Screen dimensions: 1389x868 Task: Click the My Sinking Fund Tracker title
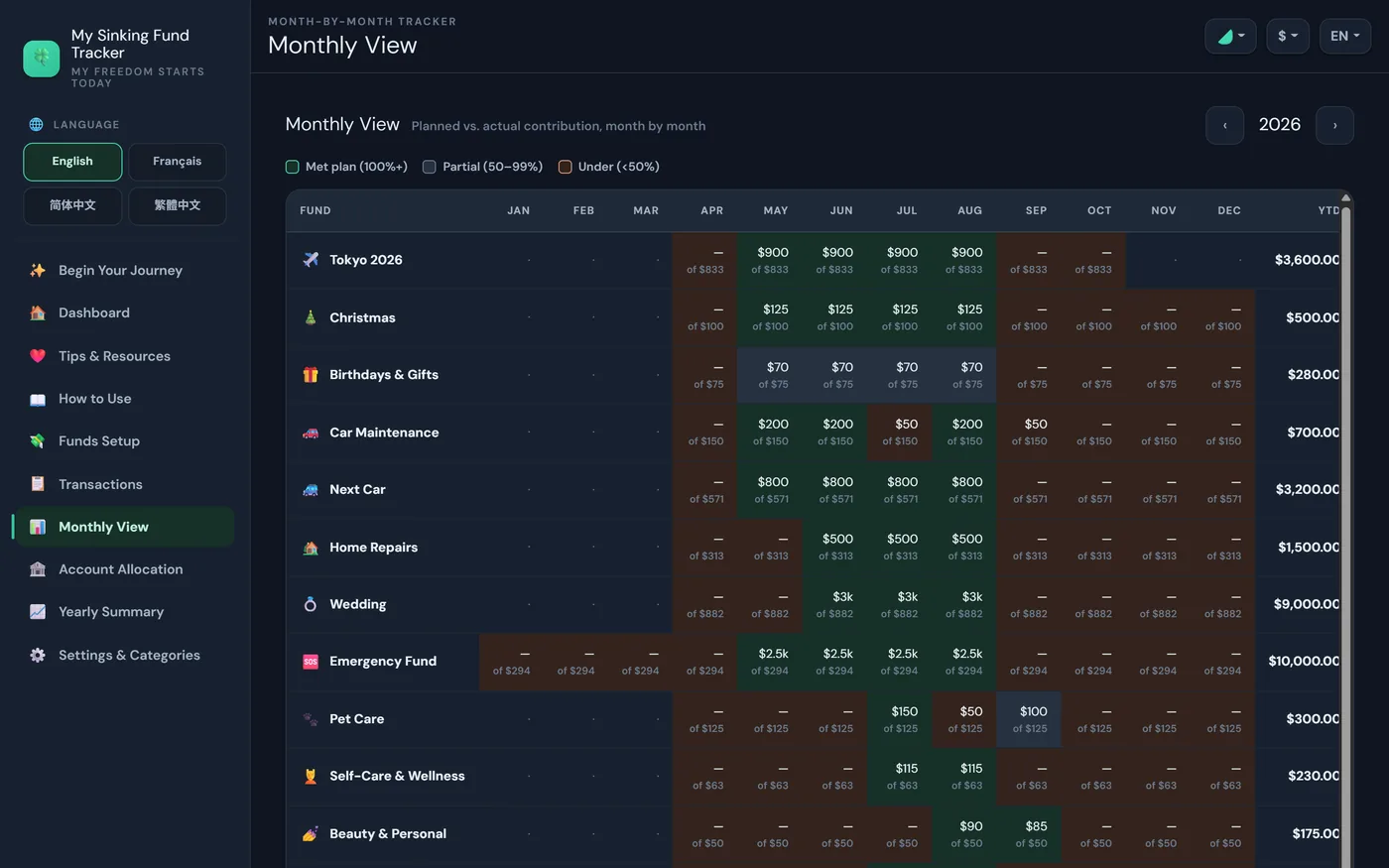tap(130, 44)
